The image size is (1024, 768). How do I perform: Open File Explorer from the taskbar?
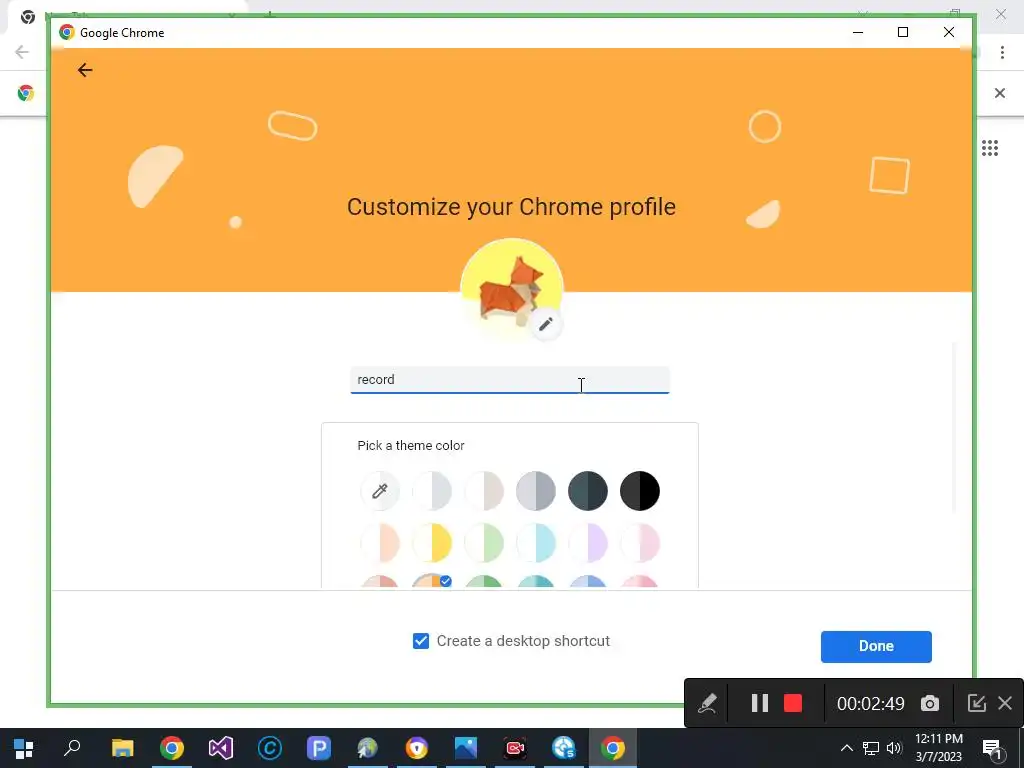(x=122, y=748)
